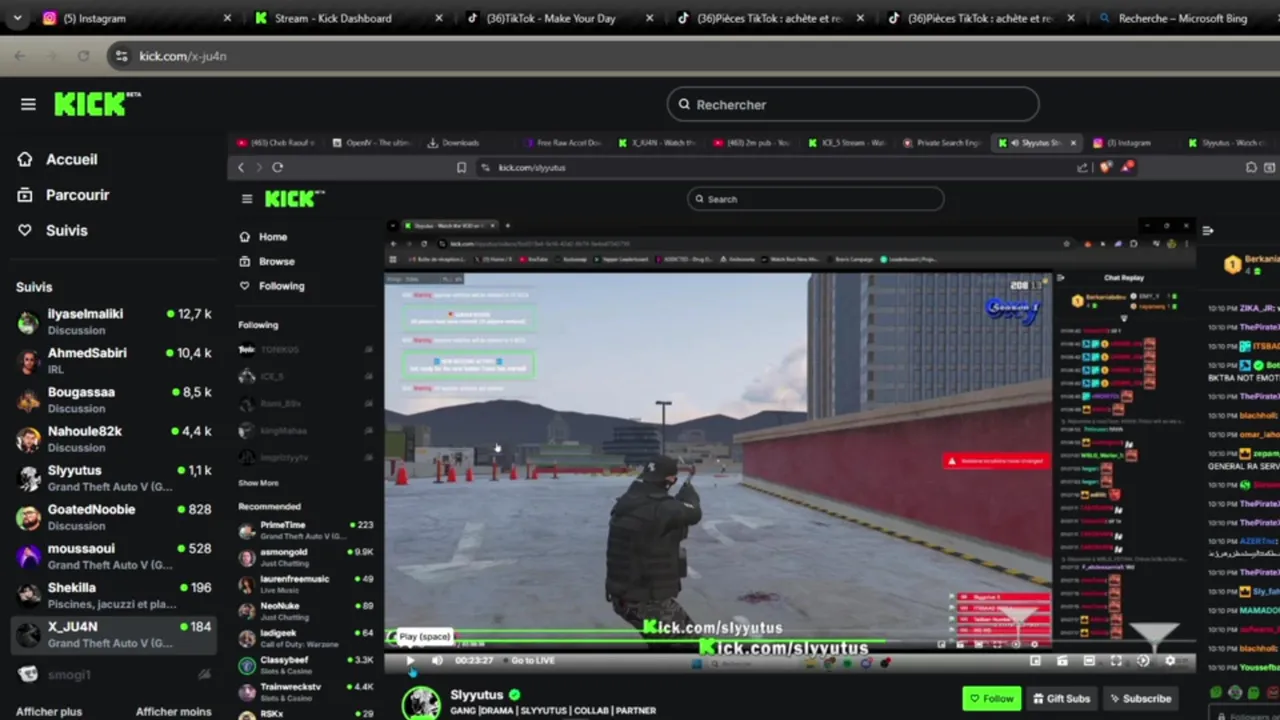Click the inner browser's reload icon

point(277,167)
